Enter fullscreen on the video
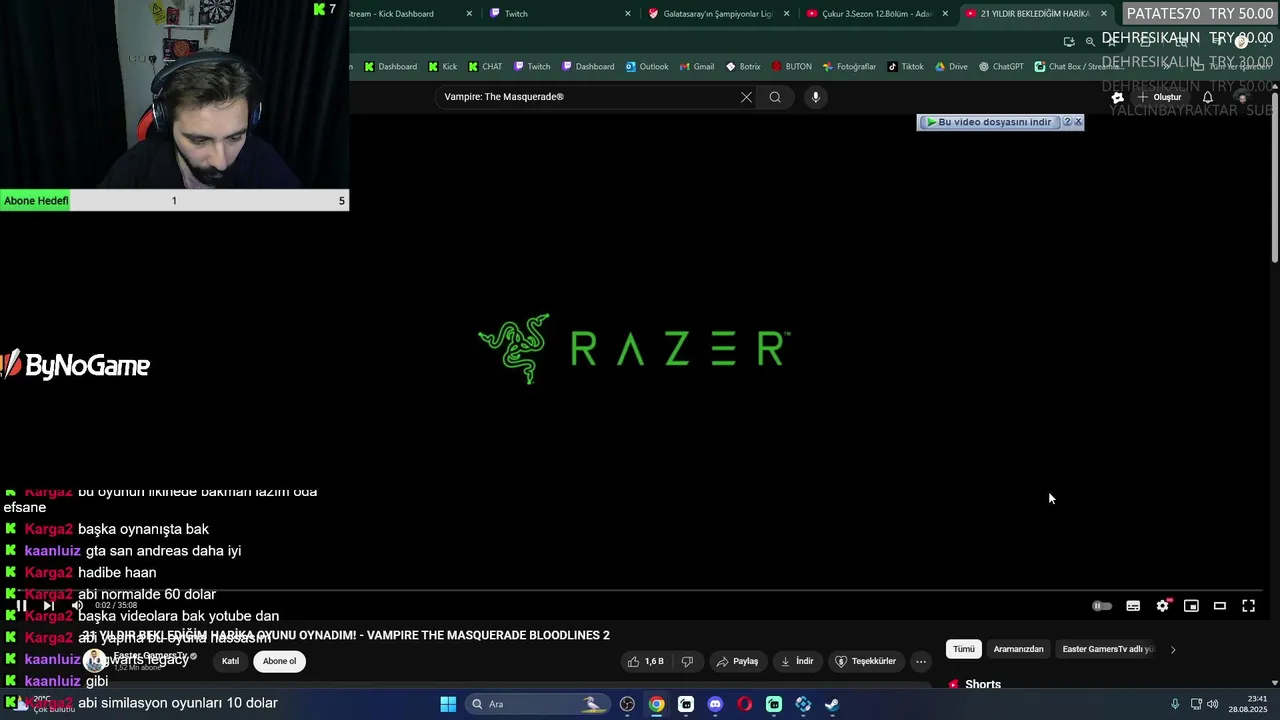1280x720 pixels. pos(1249,606)
